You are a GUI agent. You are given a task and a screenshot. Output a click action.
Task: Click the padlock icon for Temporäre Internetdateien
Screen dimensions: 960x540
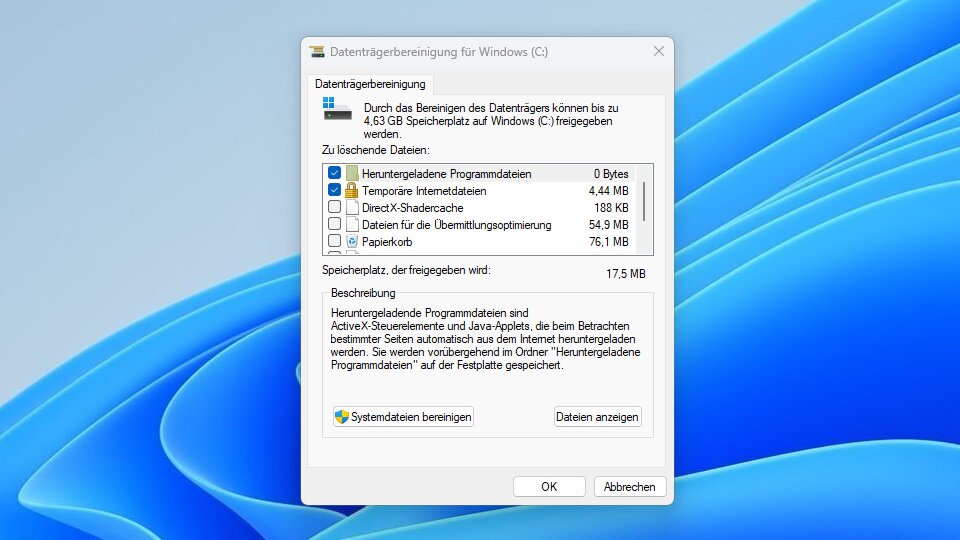352,190
